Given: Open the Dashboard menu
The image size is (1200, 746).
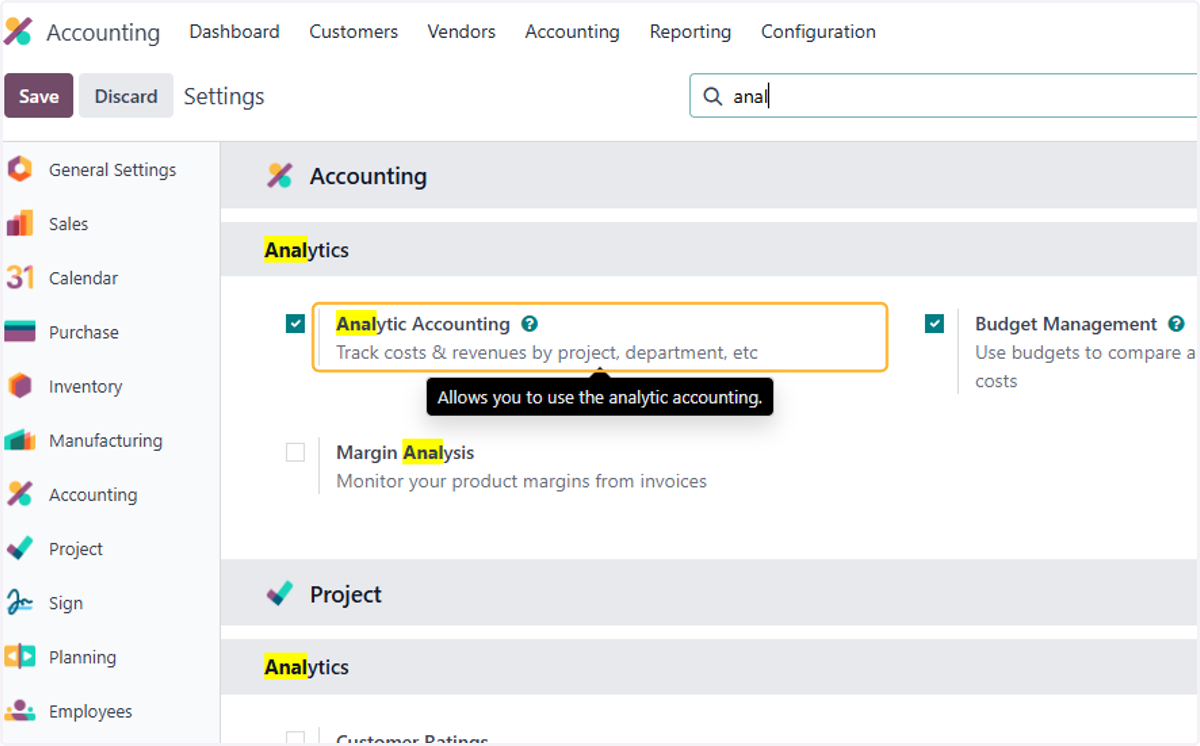Looking at the screenshot, I should coord(234,32).
